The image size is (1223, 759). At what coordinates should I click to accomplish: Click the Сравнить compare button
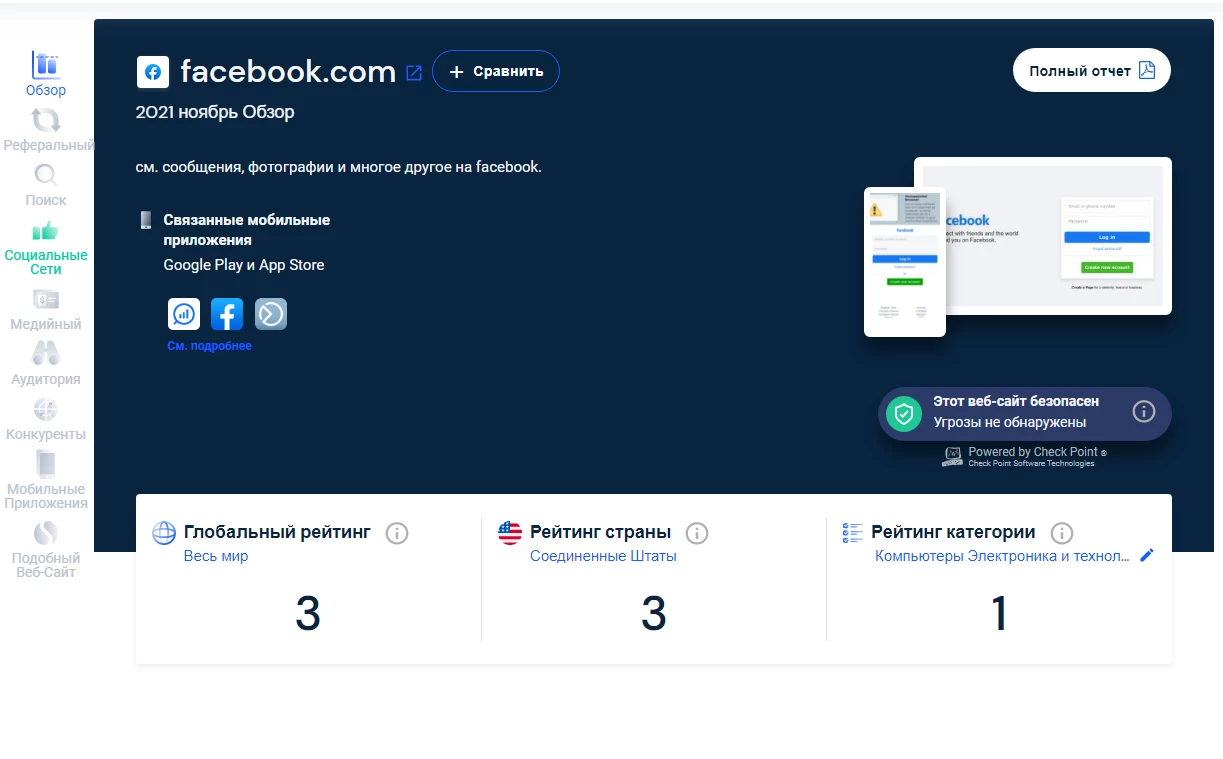pos(496,71)
